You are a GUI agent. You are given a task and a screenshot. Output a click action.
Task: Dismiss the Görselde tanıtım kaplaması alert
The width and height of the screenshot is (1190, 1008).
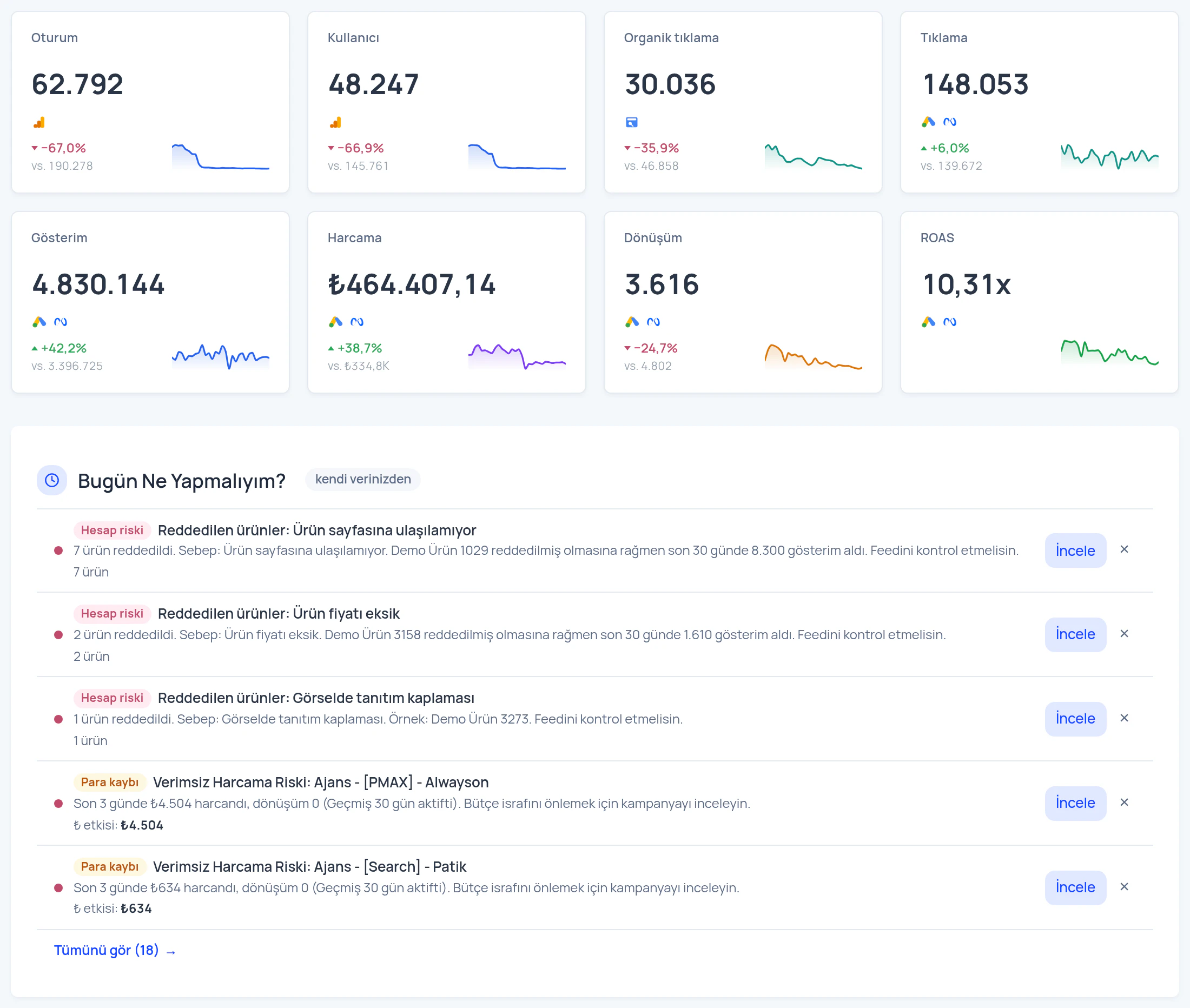click(1123, 718)
